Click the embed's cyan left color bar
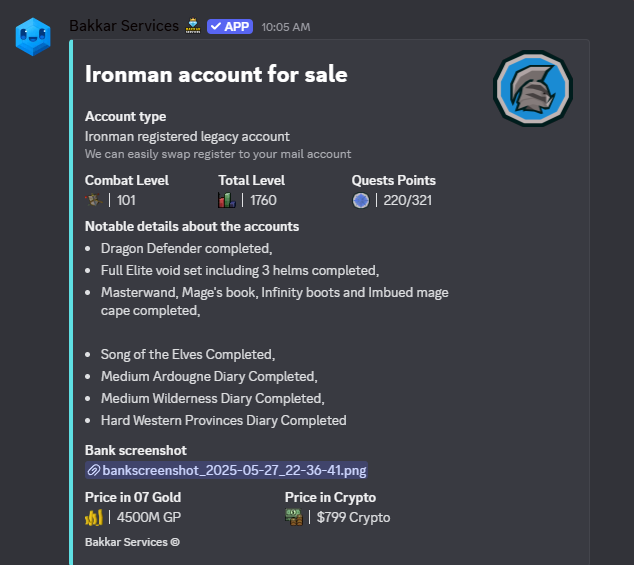Viewport: 634px width, 565px height. tap(71, 302)
